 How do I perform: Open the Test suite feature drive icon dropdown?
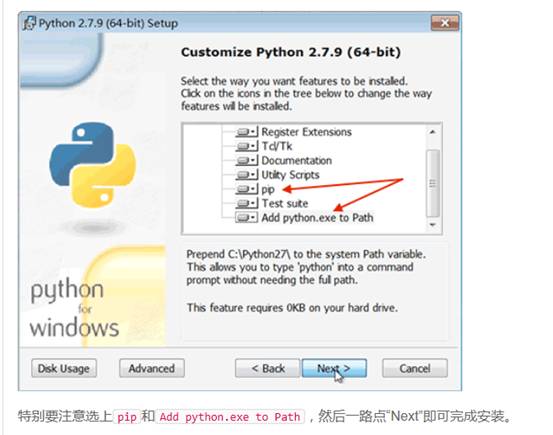point(247,204)
